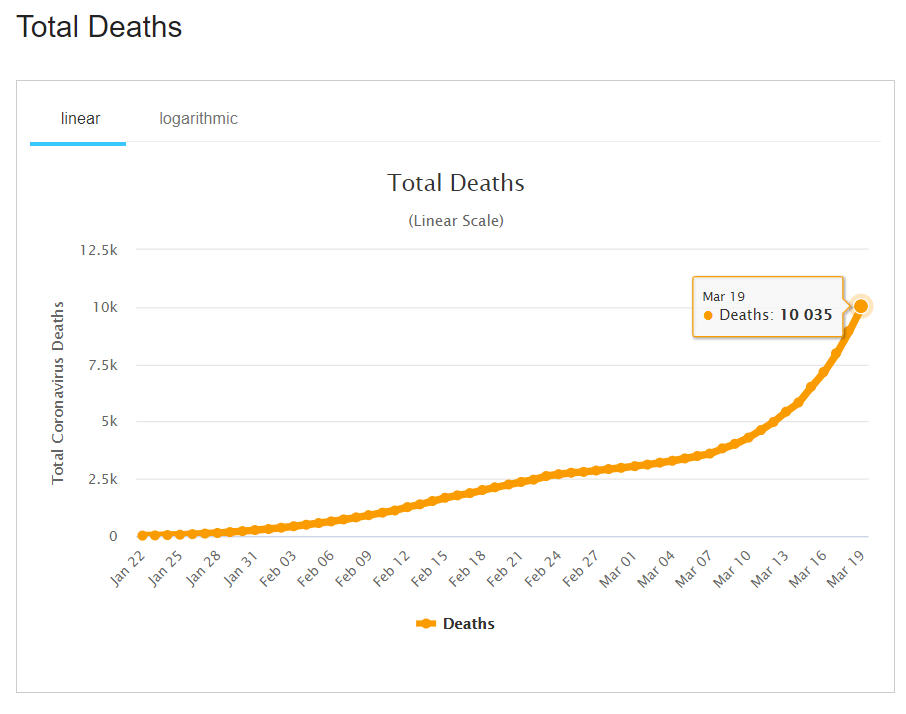This screenshot has width=906, height=714.
Task: Click the 12.5k y-axis label
Action: pyautogui.click(x=98, y=250)
